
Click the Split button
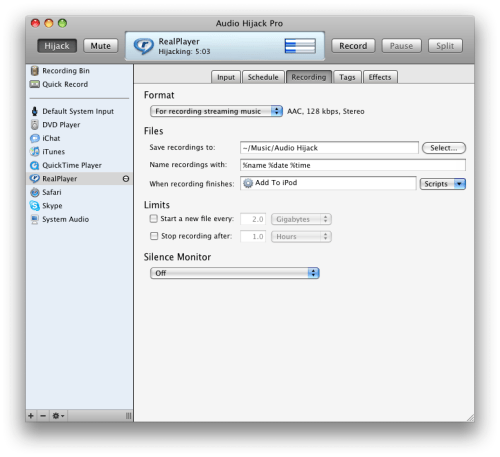pyautogui.click(x=445, y=46)
